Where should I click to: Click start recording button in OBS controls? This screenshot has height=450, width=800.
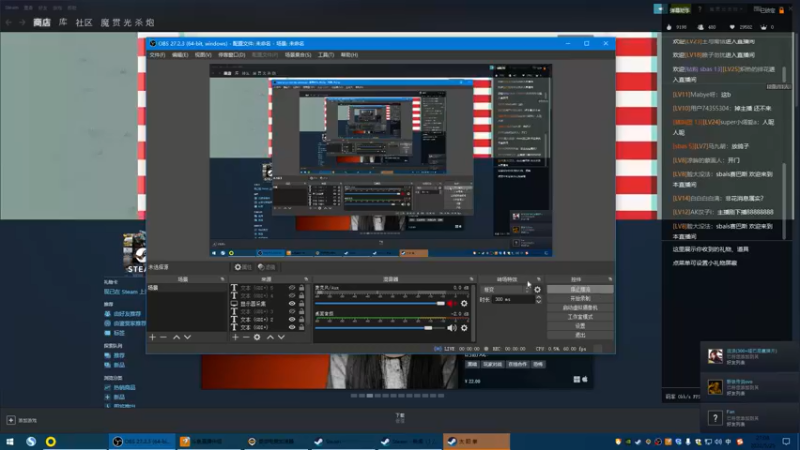click(x=580, y=298)
